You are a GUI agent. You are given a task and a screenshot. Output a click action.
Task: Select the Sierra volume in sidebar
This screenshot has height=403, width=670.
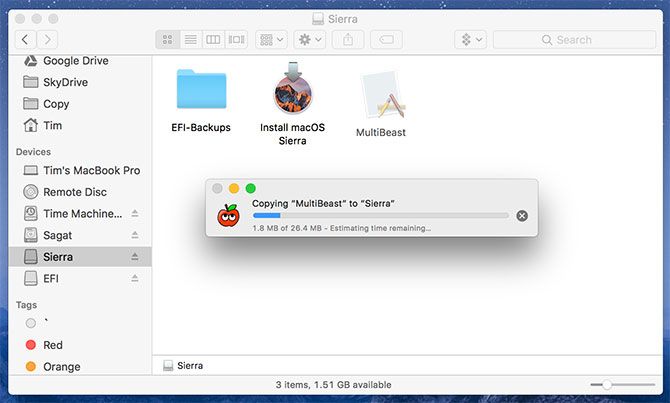coord(80,256)
